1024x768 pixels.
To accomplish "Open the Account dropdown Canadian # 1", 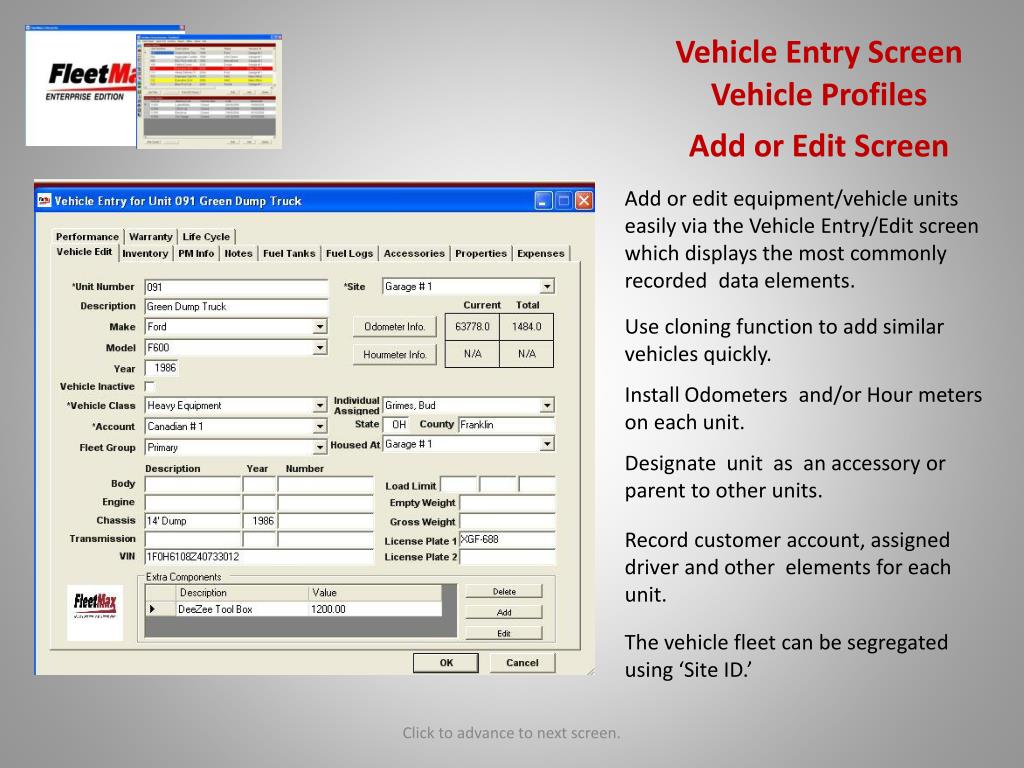I will tap(319, 426).
